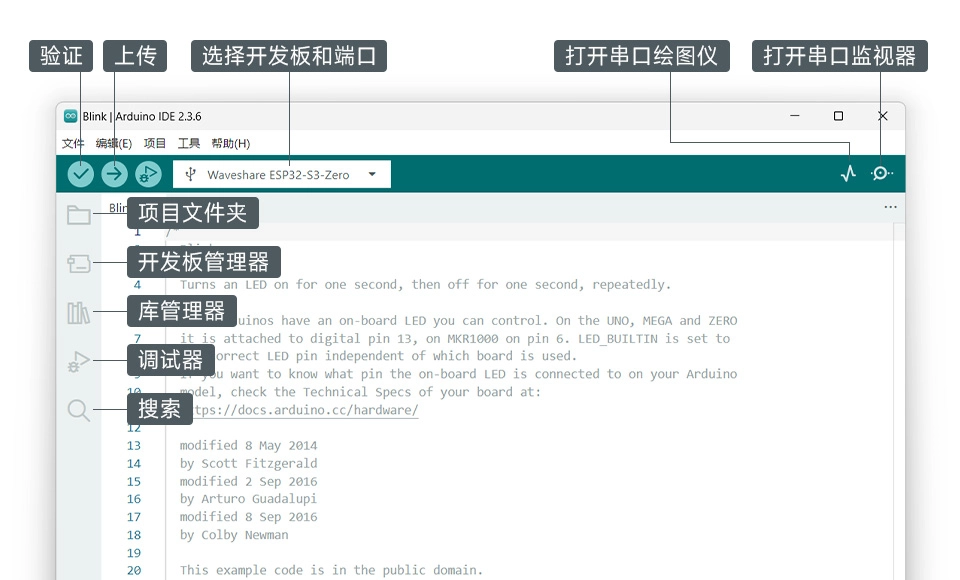Screen dimensions: 960x580
Task: Open the 工具 menu
Action: point(188,143)
